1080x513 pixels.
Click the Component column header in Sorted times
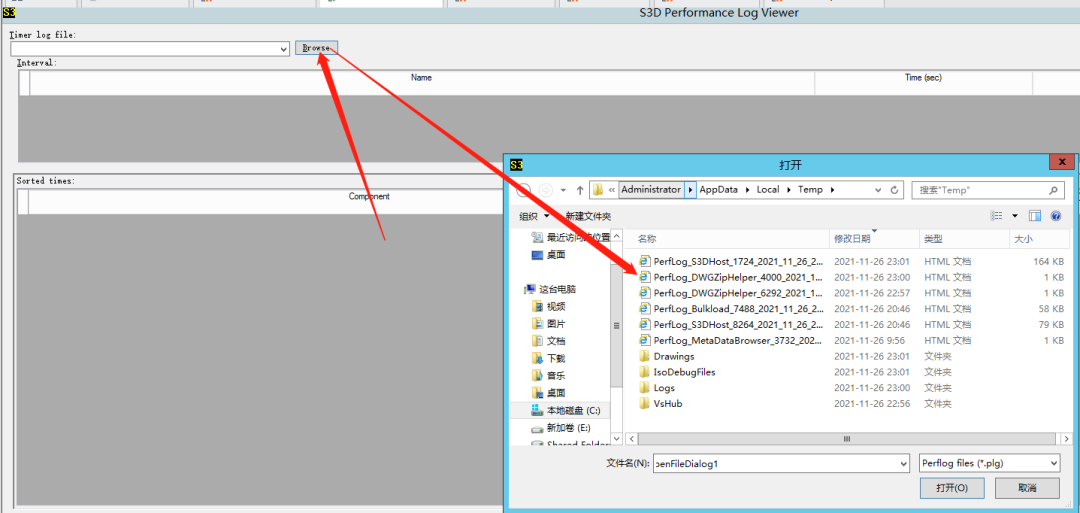[368, 196]
